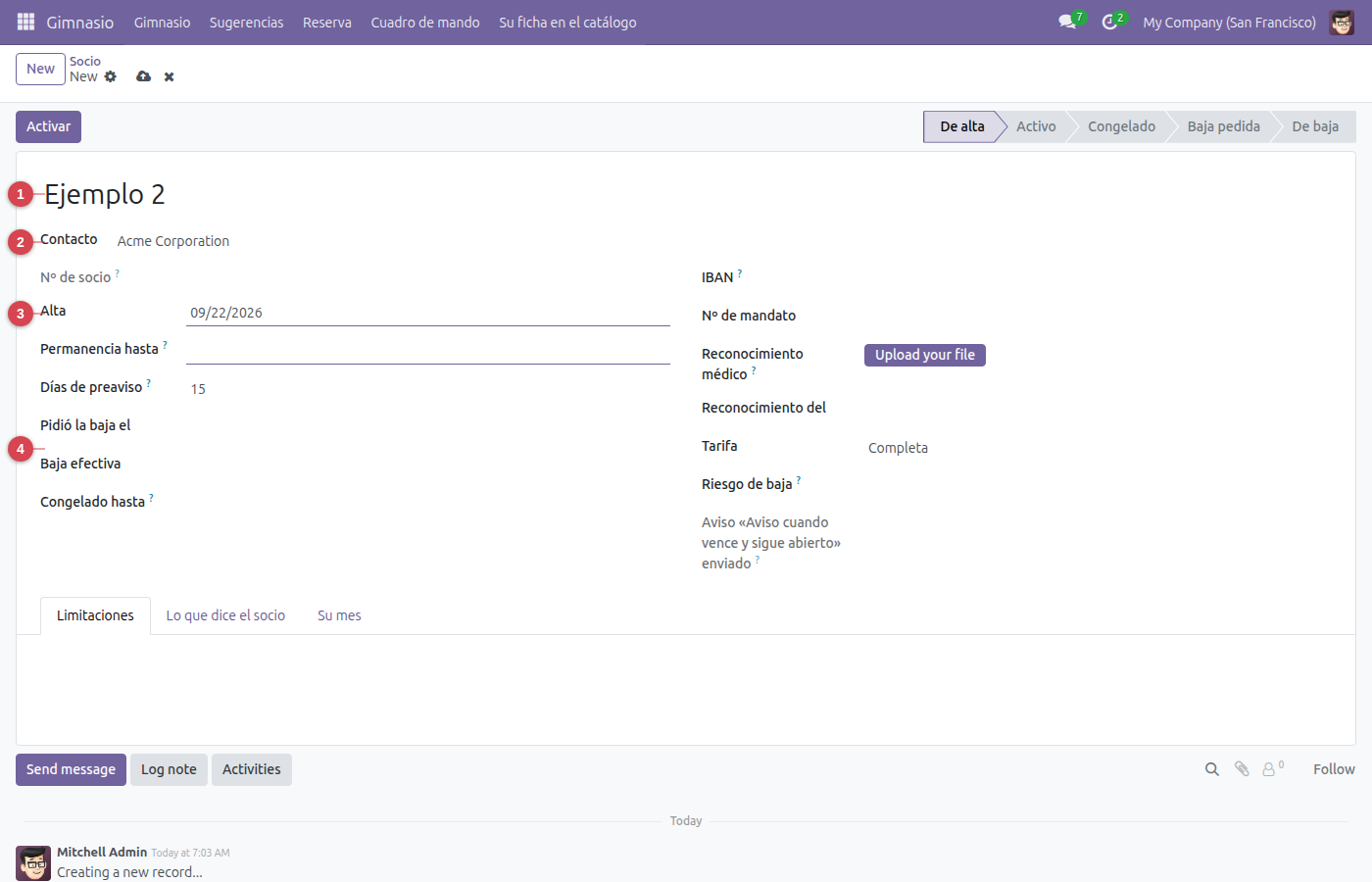Click the Log note button
The width and height of the screenshot is (1372, 882).
tap(169, 769)
